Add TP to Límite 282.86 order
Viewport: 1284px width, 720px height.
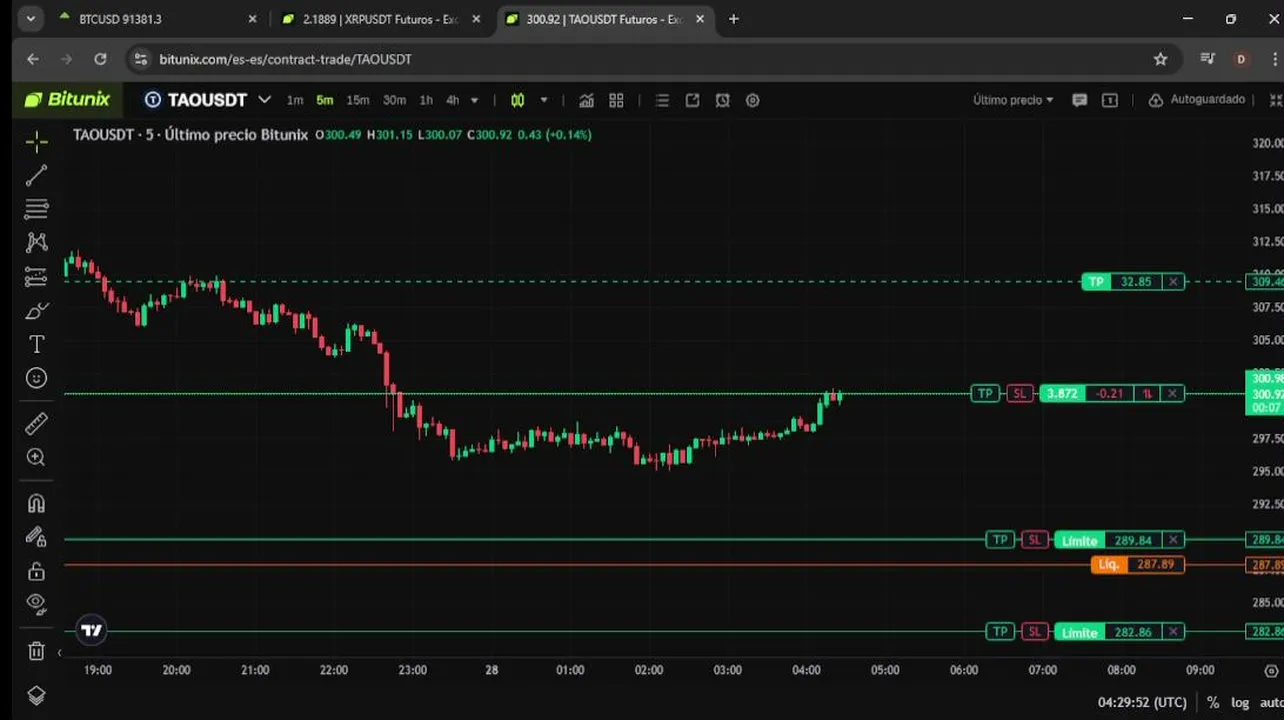click(x=1000, y=632)
